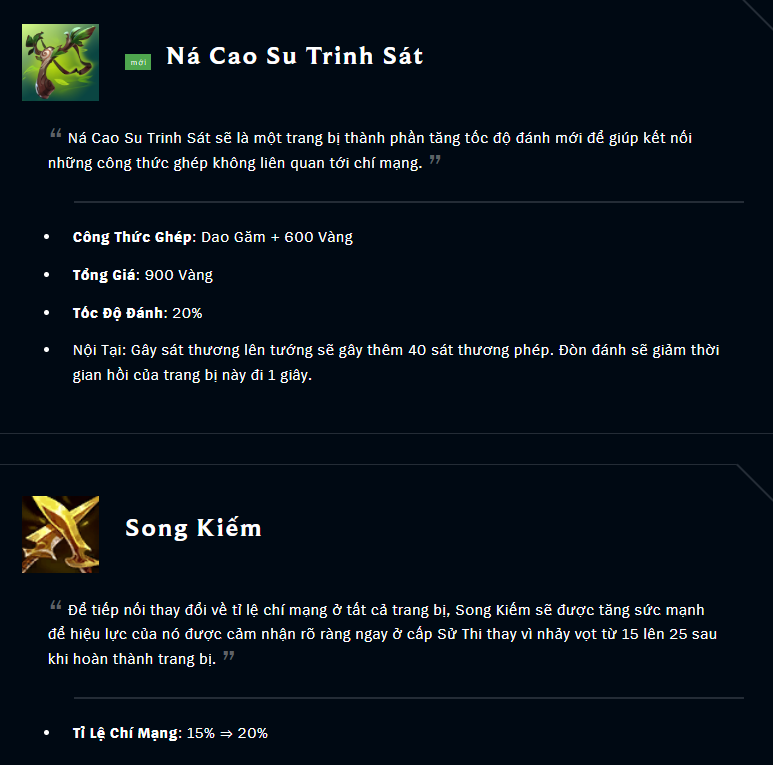
Task: Click the opening quote mark before "Để tiếp nối"
Action: tap(56, 605)
